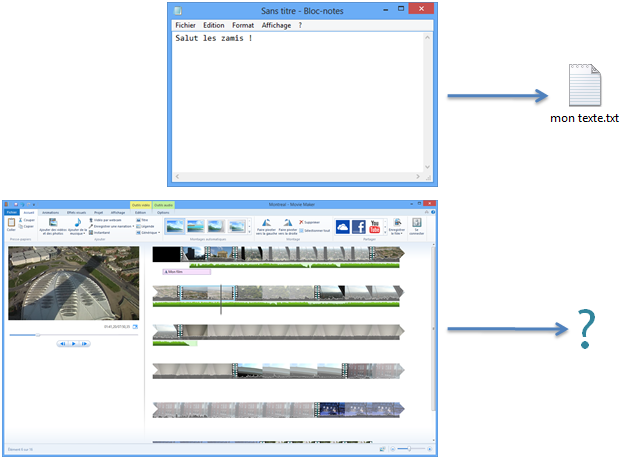
Task: Open the save movie (Enregistrer le film) dropdown
Action: tap(397, 232)
